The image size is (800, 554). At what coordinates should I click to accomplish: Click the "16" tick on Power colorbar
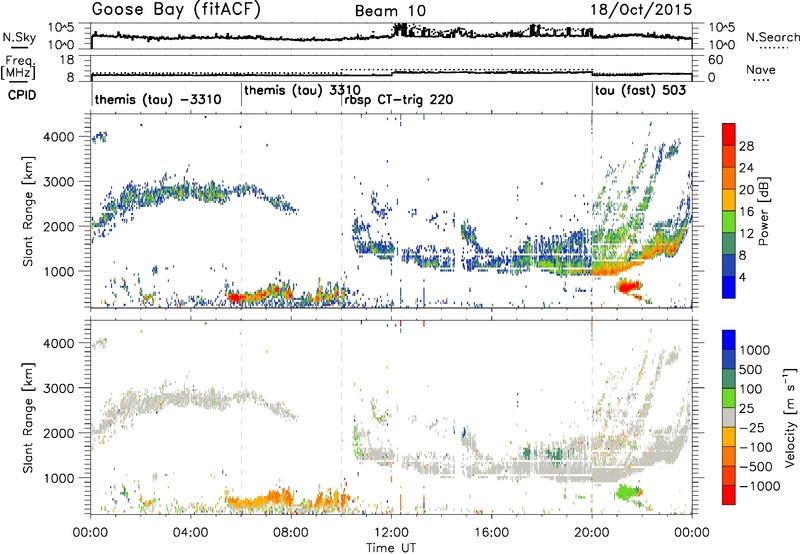(746, 212)
